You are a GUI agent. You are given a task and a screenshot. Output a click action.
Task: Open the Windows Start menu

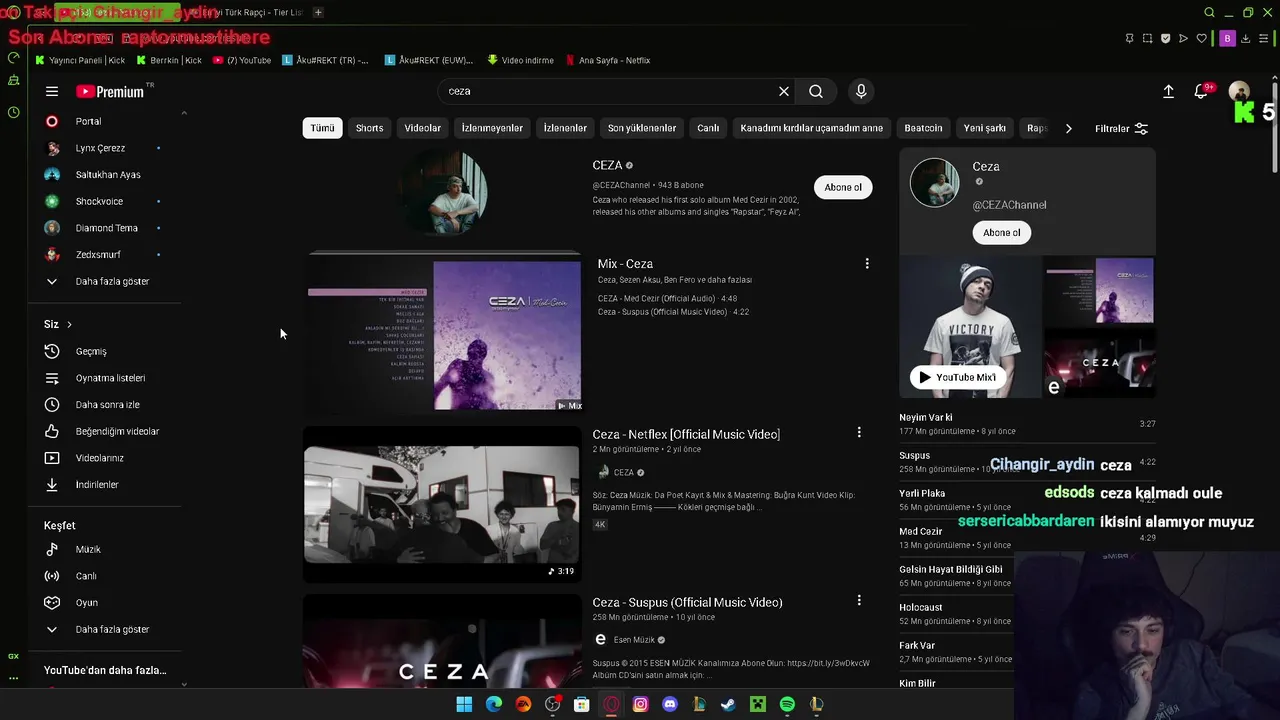click(464, 705)
